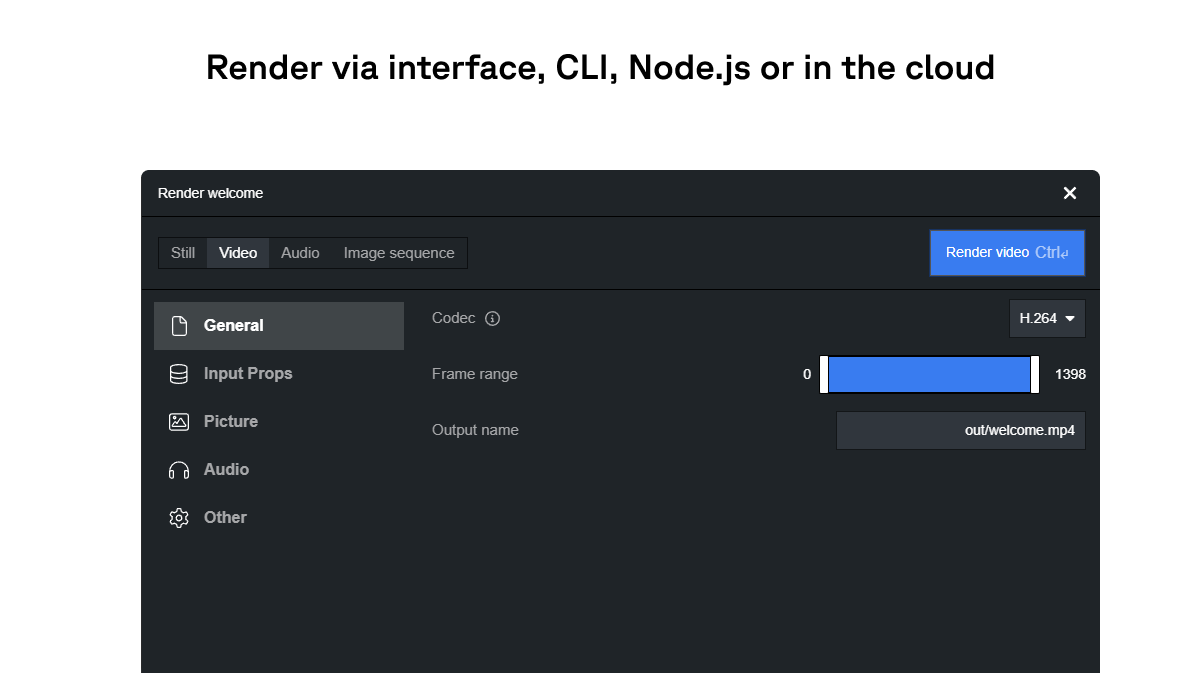Open the H.264 codec dropdown
The image size is (1200, 673).
[1047, 318]
